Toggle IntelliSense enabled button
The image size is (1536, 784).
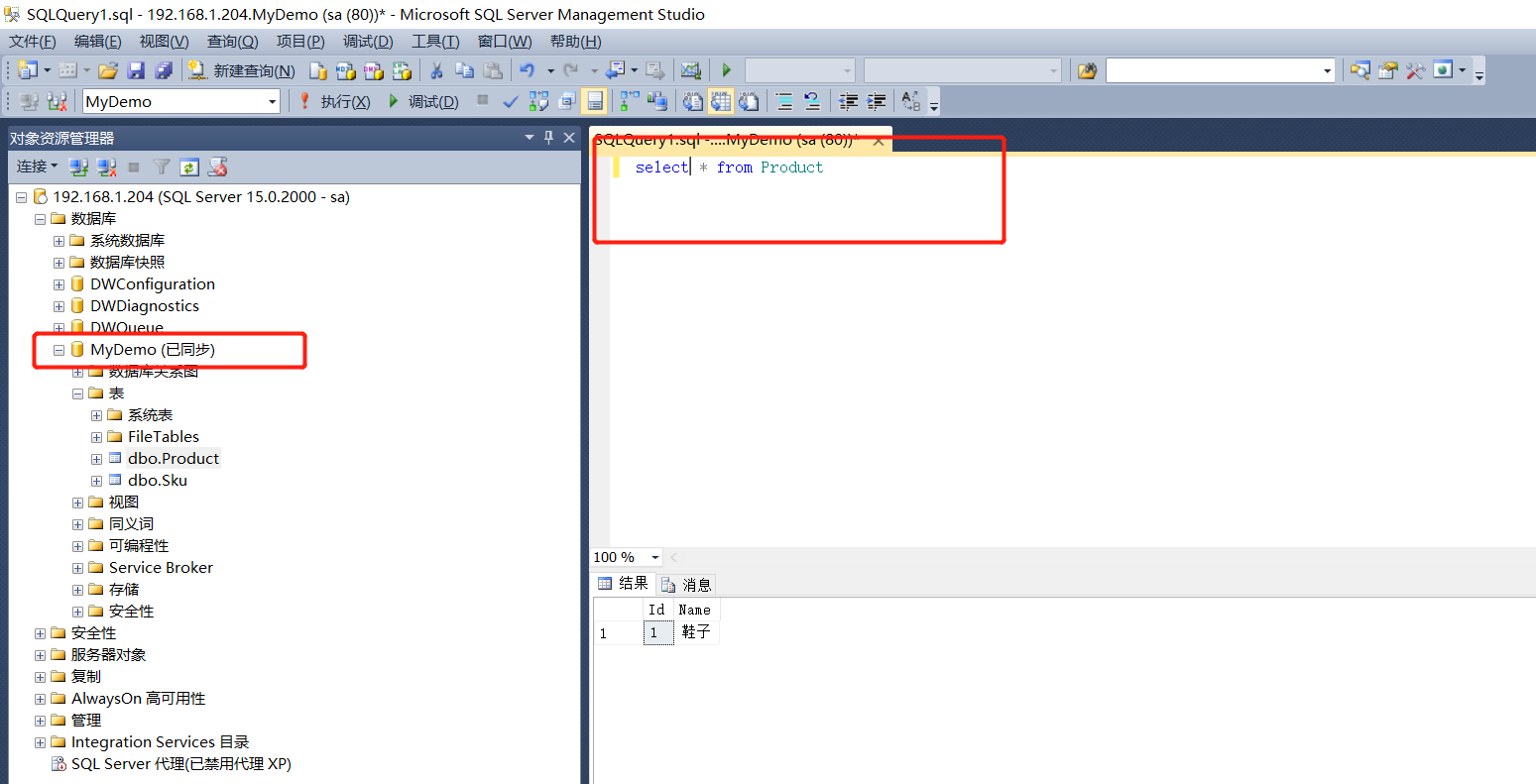click(x=595, y=101)
